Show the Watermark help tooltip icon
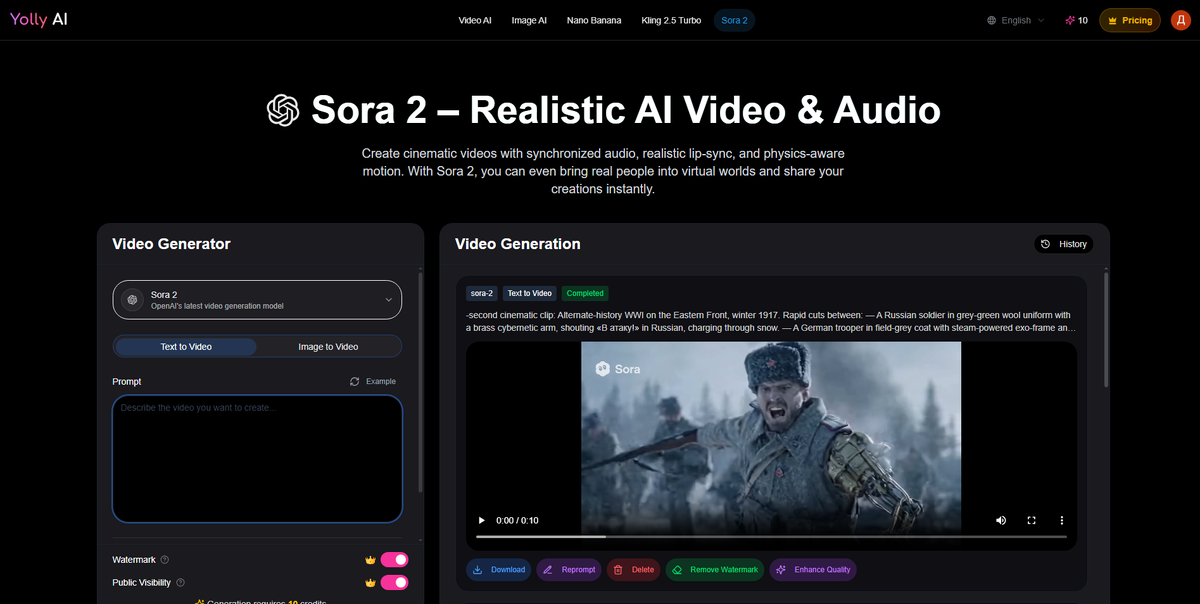Screen dimensions: 1200x604 coord(165,560)
